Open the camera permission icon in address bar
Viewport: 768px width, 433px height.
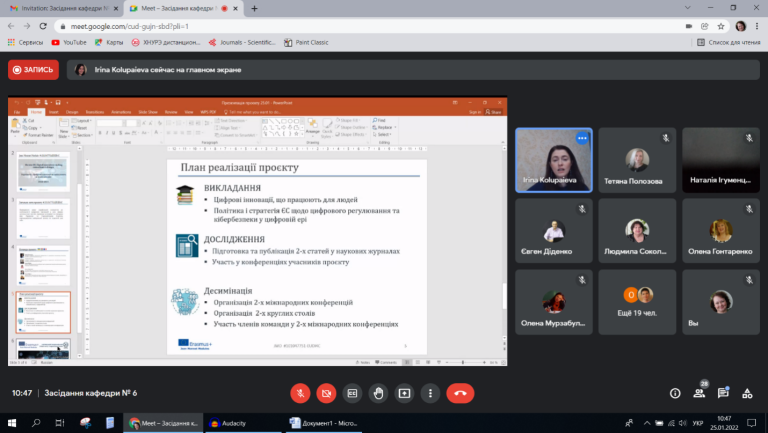[689, 26]
